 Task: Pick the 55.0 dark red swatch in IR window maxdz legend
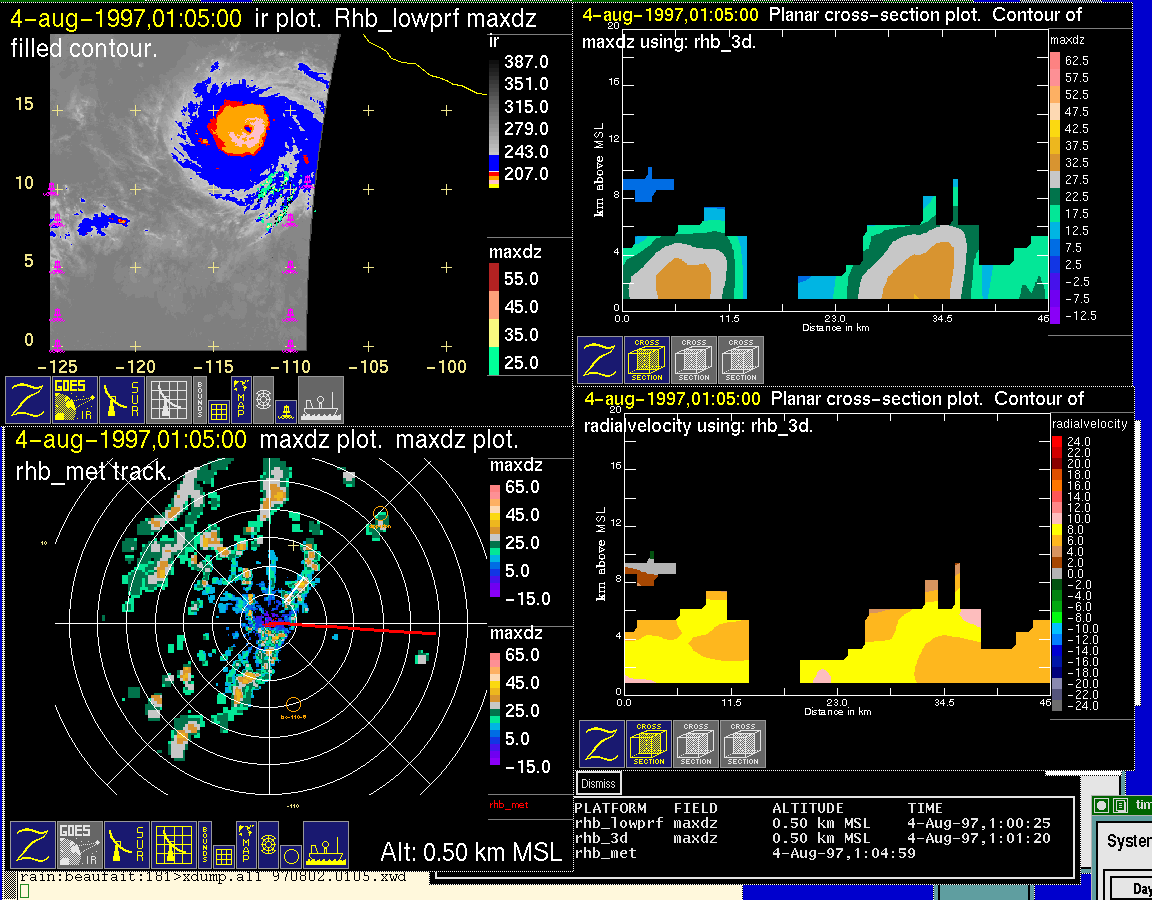pos(493,277)
